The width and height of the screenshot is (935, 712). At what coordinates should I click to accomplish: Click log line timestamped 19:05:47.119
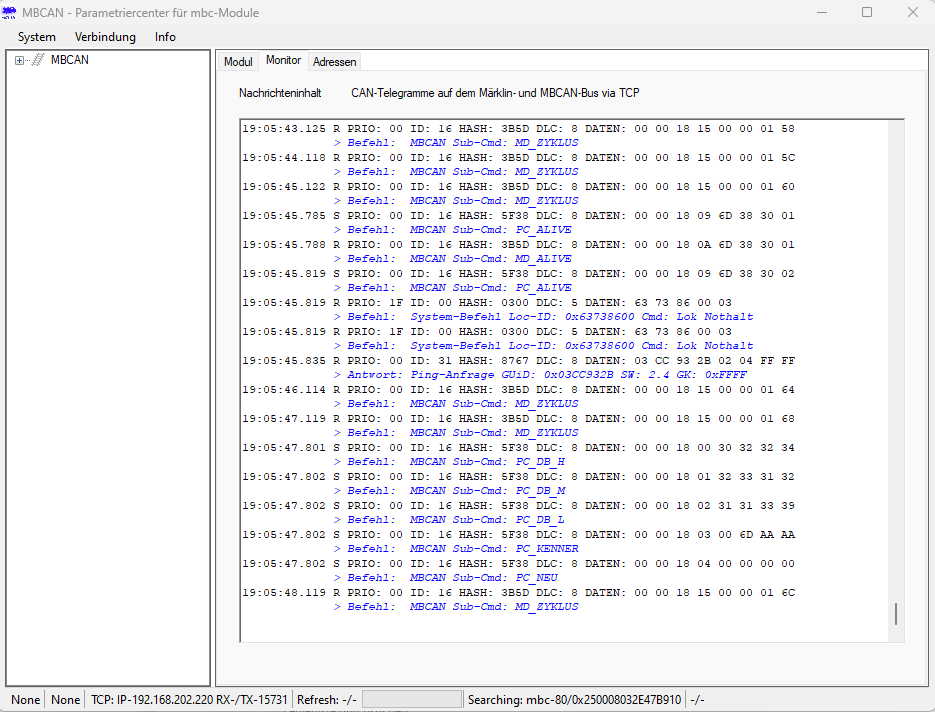(x=518, y=419)
